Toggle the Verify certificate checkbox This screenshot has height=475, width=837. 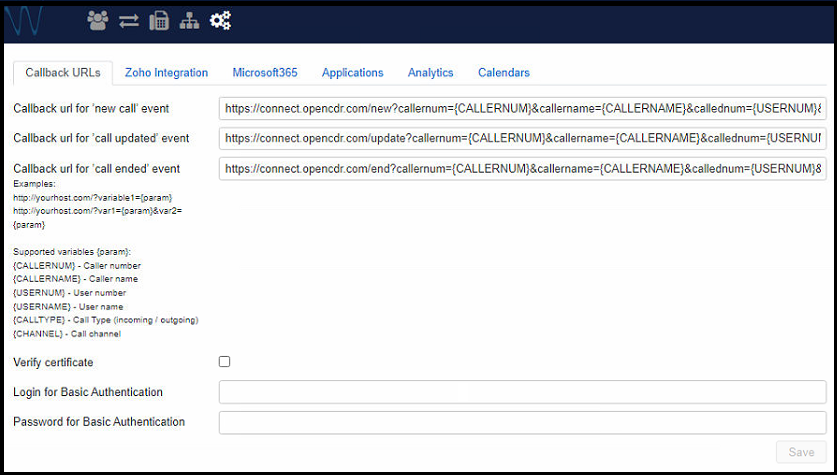click(x=225, y=362)
